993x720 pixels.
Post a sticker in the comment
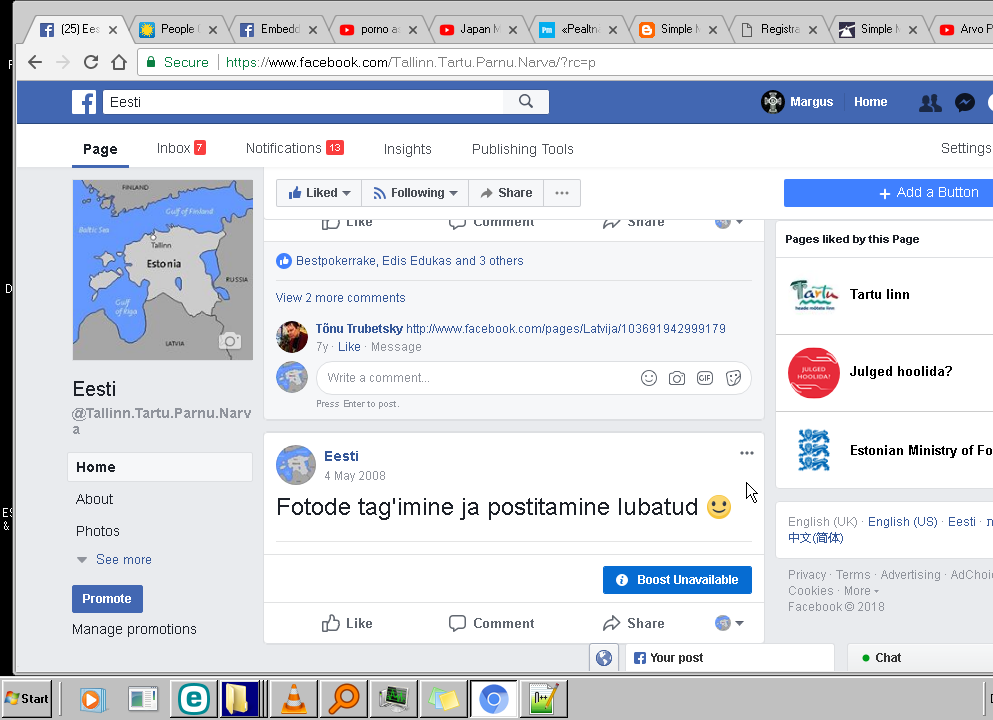pos(733,378)
